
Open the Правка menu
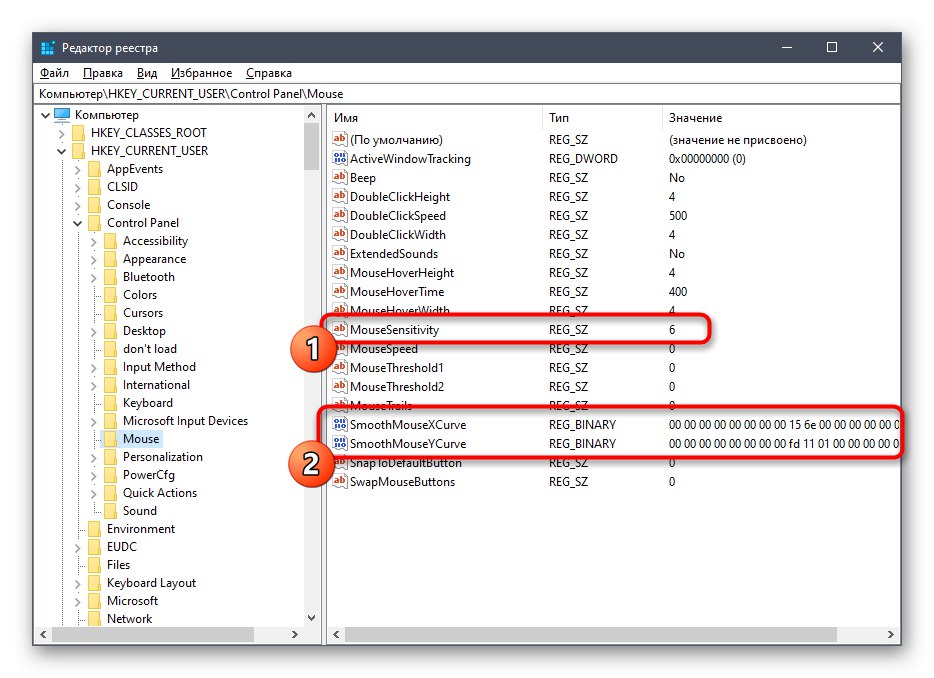[x=102, y=73]
